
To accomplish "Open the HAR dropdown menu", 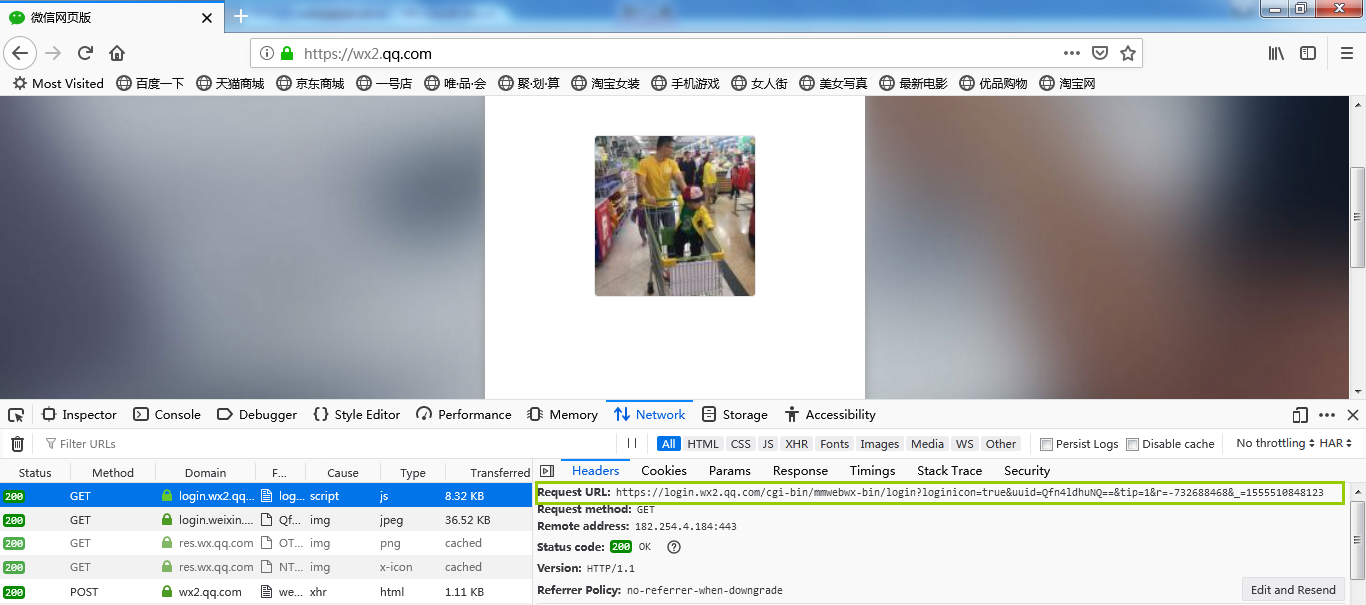I will 1336,443.
